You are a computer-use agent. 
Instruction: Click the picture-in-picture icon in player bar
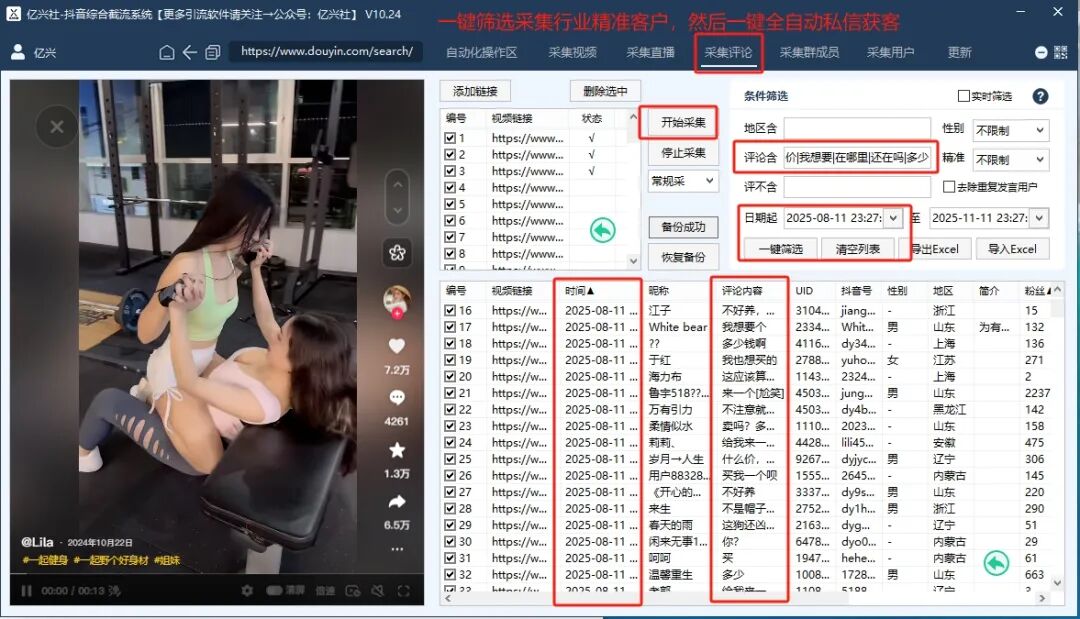point(353,591)
